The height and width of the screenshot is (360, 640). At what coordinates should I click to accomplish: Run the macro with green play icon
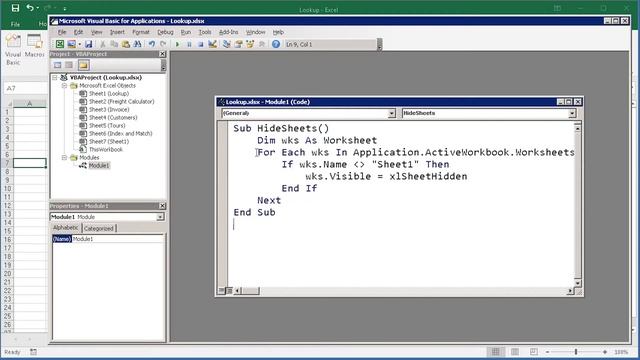177,44
